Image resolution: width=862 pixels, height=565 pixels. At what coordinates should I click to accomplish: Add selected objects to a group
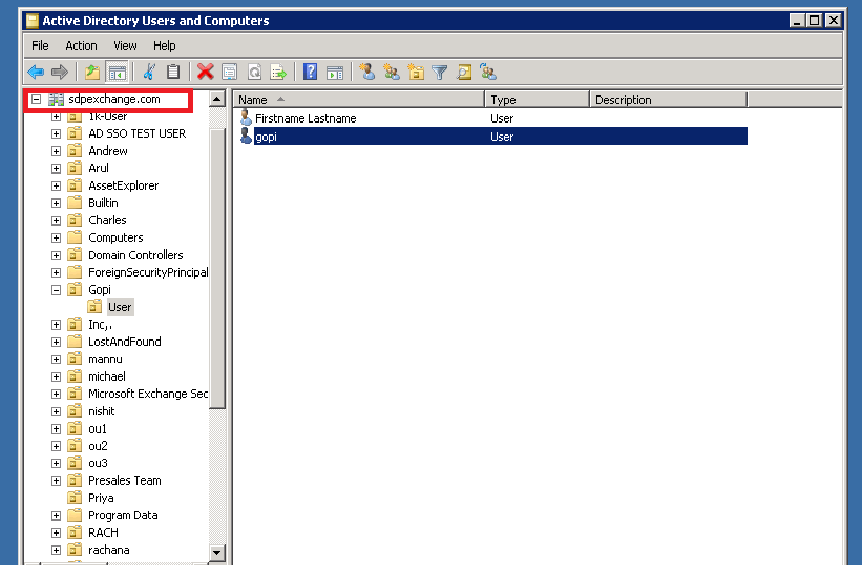pyautogui.click(x=488, y=72)
